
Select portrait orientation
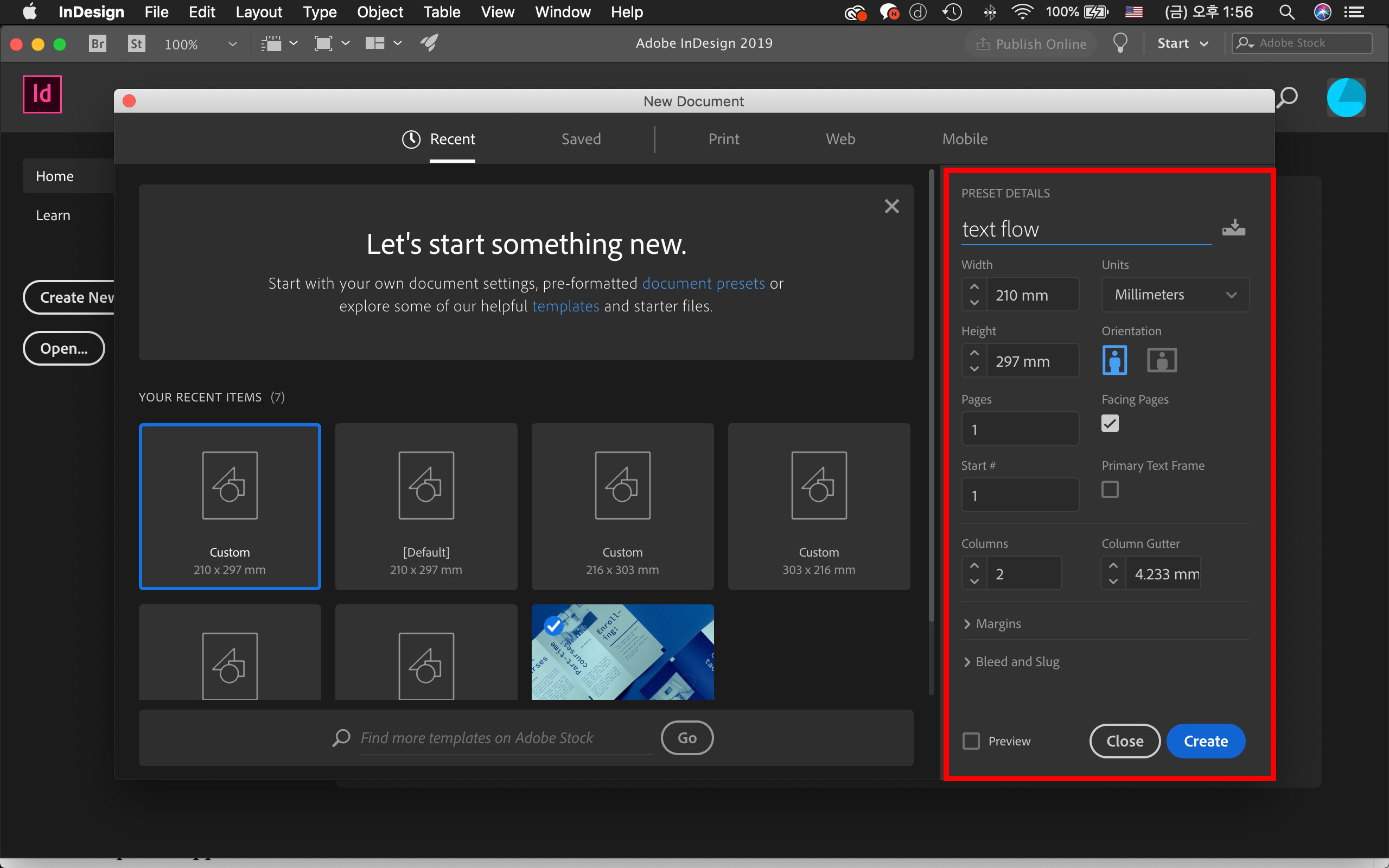(1114, 360)
